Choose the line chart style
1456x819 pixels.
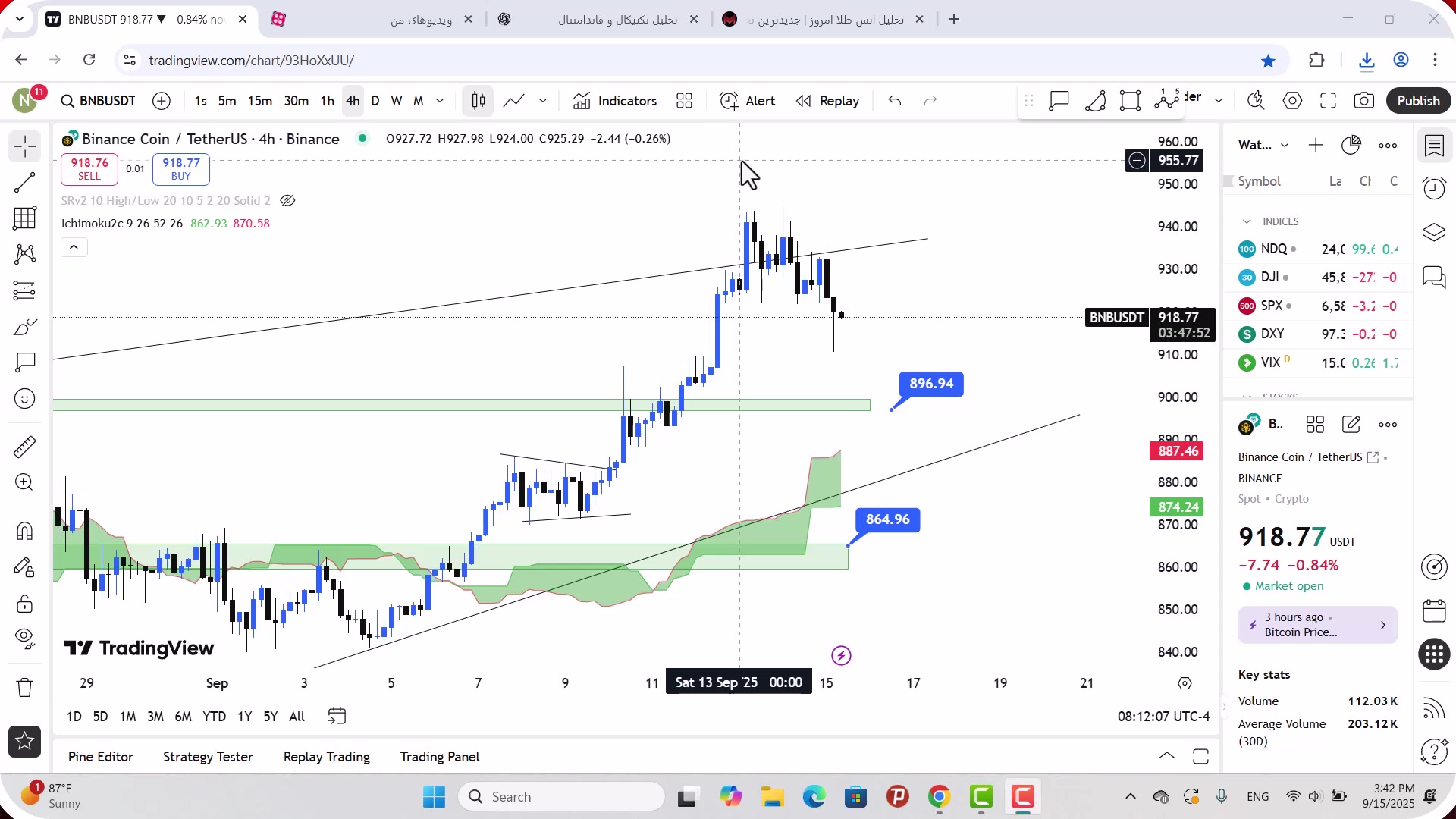click(x=514, y=101)
